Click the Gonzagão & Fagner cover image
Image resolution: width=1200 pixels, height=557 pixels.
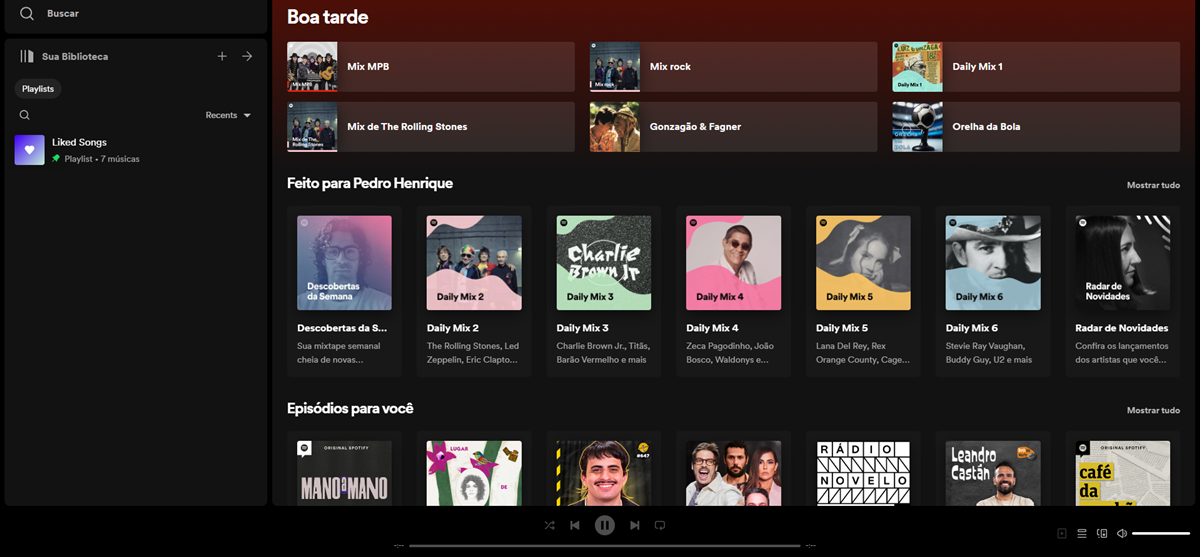tap(615, 127)
